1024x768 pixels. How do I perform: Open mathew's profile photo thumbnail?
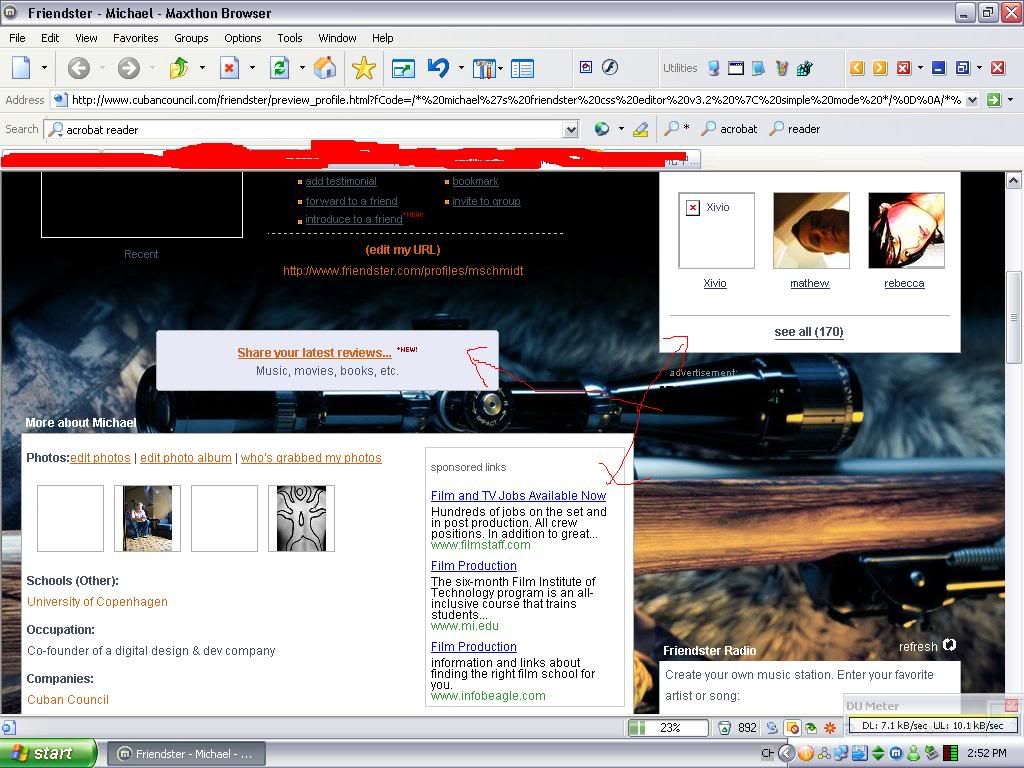pos(811,230)
